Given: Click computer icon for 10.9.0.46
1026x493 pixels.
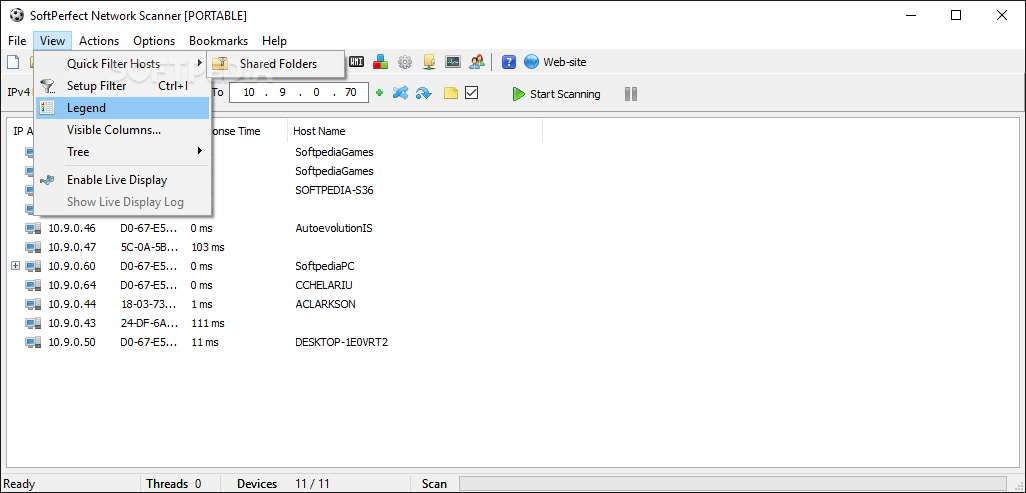Looking at the screenshot, I should (33, 228).
